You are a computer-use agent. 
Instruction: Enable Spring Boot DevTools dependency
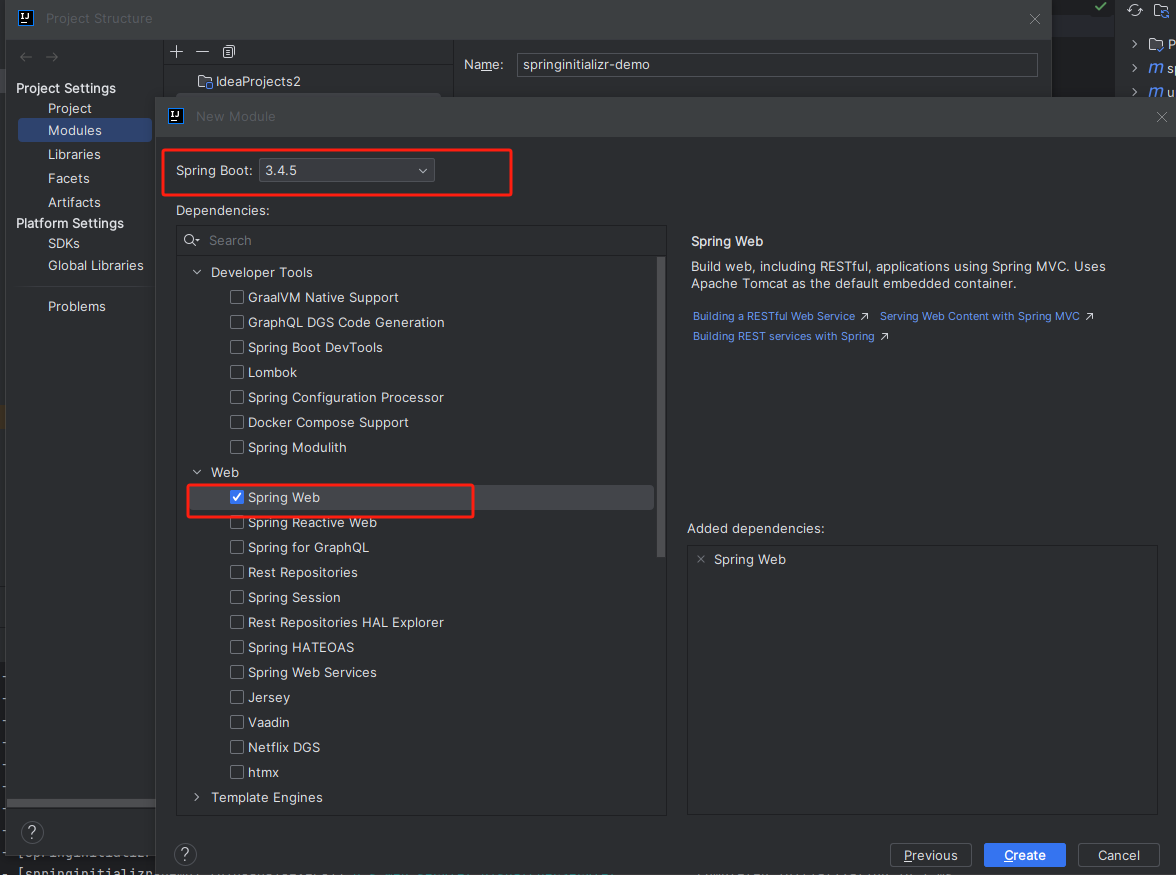coord(237,347)
